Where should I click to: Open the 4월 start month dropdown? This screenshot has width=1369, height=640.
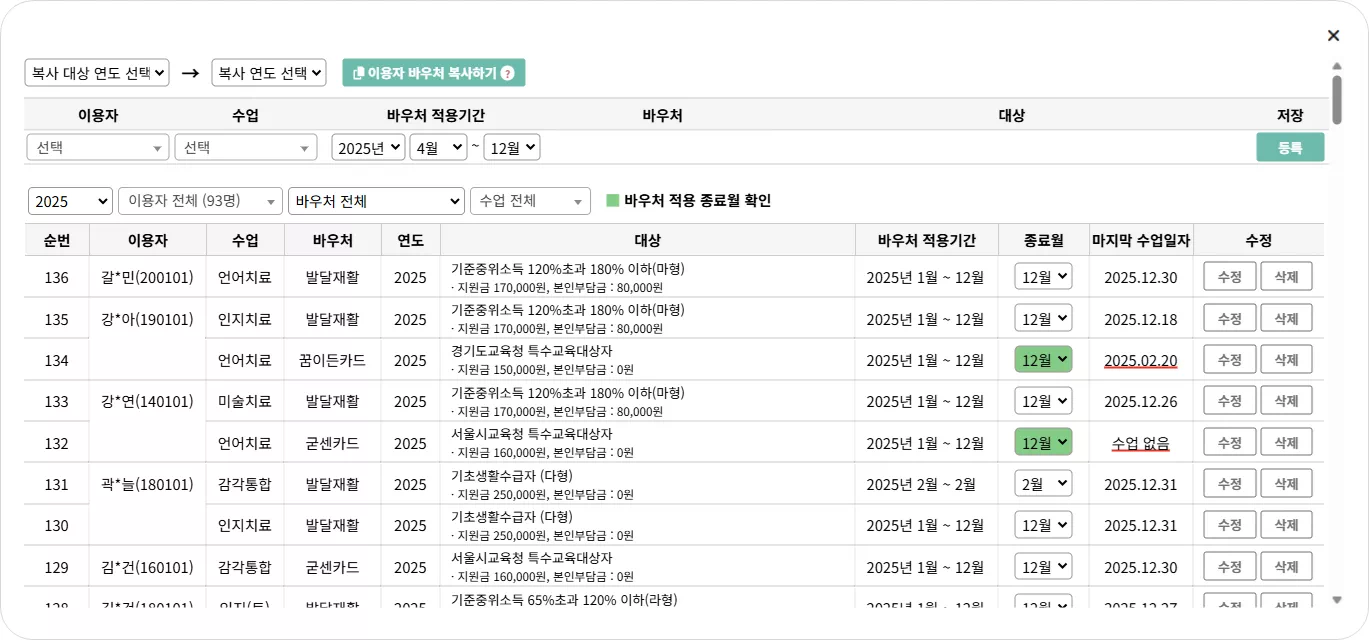438,147
